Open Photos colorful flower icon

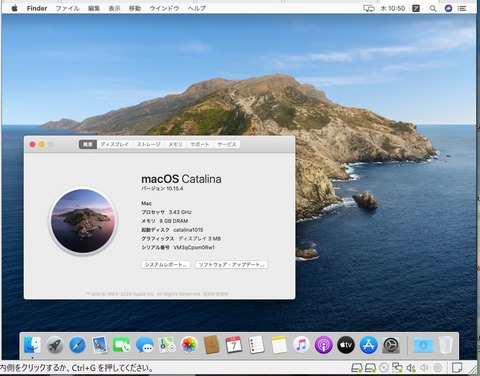[189, 345]
